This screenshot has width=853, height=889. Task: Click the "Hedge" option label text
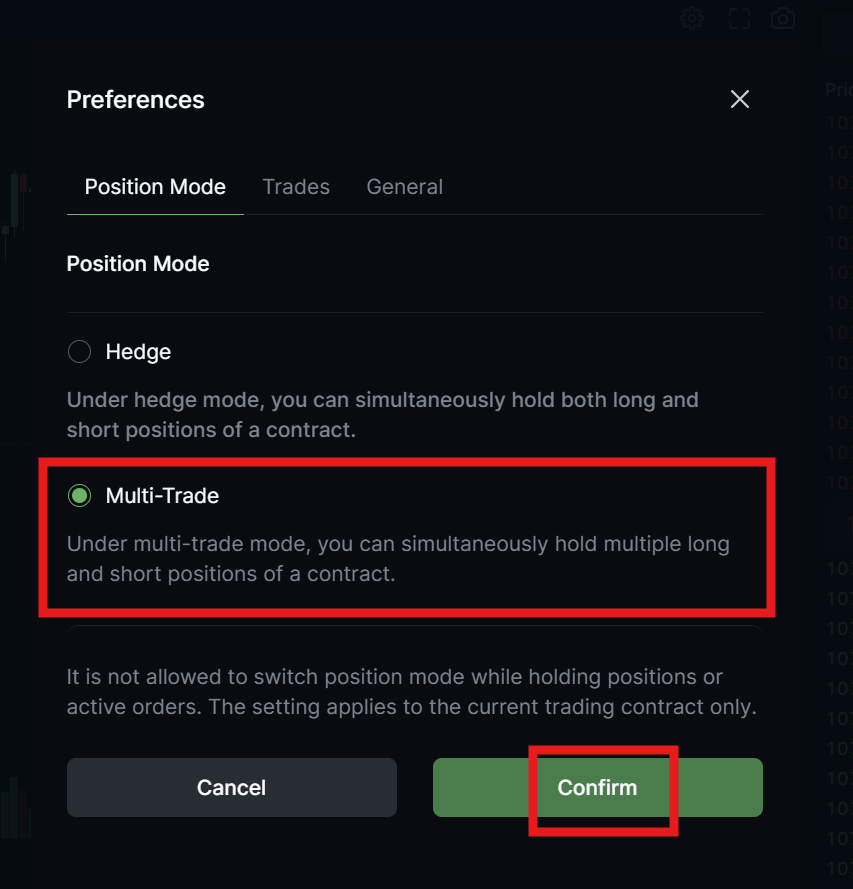tap(138, 352)
